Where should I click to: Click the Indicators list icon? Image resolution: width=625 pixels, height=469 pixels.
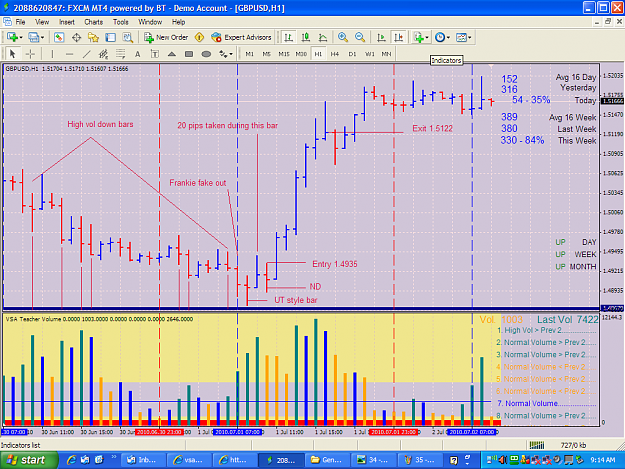coord(419,37)
